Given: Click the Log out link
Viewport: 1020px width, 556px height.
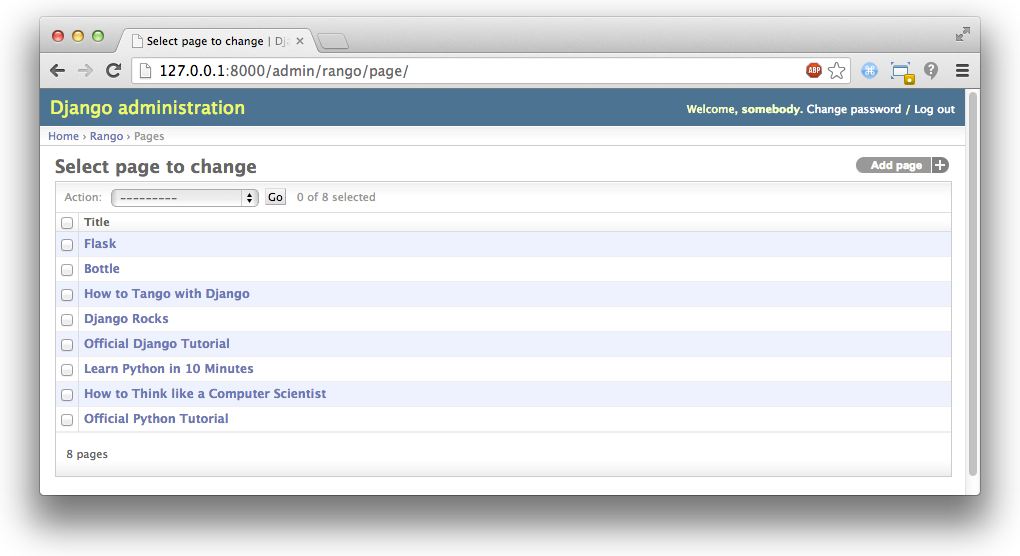Looking at the screenshot, I should coord(934,109).
